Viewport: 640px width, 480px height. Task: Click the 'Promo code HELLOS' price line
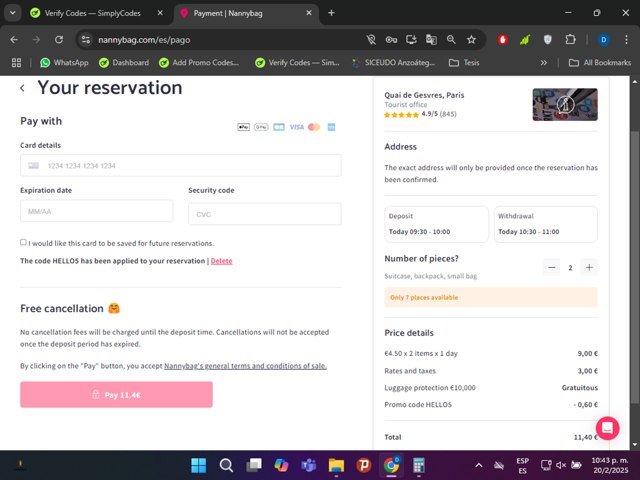tap(491, 404)
